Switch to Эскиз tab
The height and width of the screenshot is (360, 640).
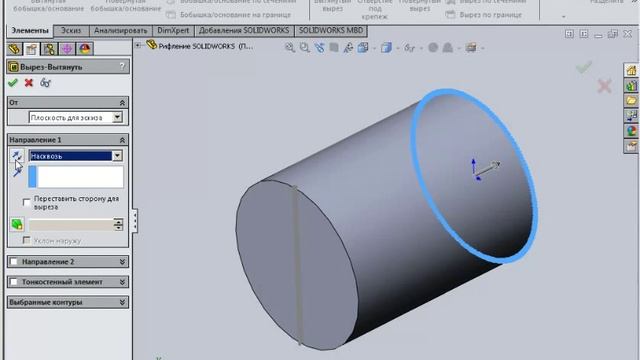pyautogui.click(x=71, y=31)
